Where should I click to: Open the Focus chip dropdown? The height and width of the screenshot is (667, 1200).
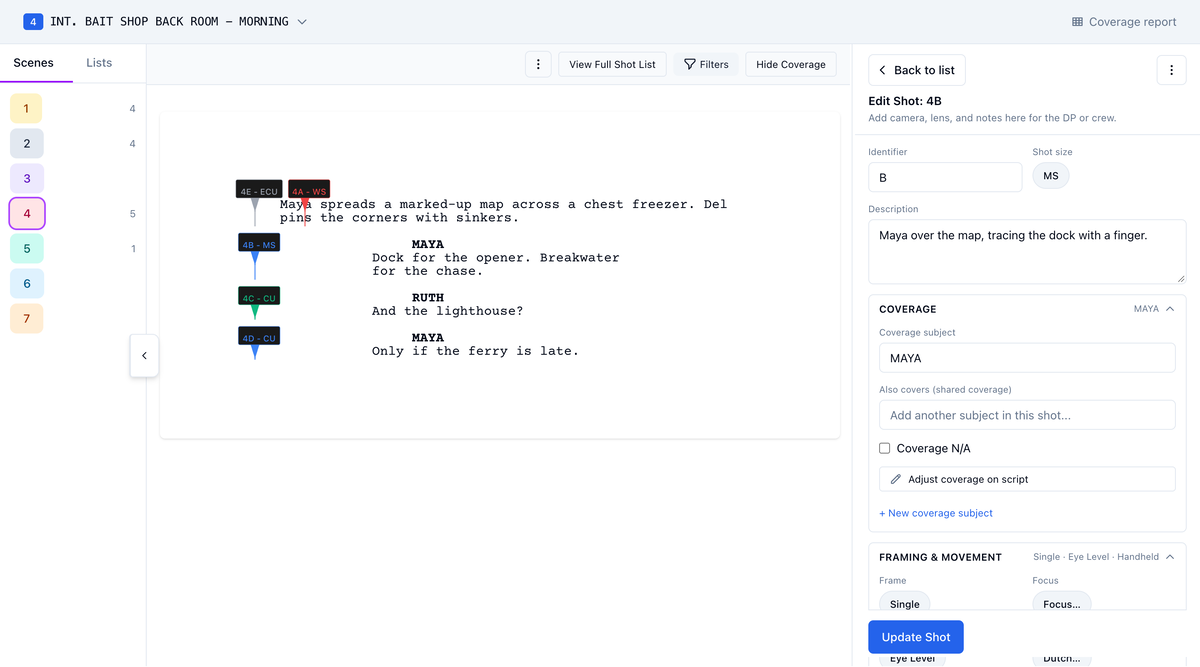tap(1062, 603)
